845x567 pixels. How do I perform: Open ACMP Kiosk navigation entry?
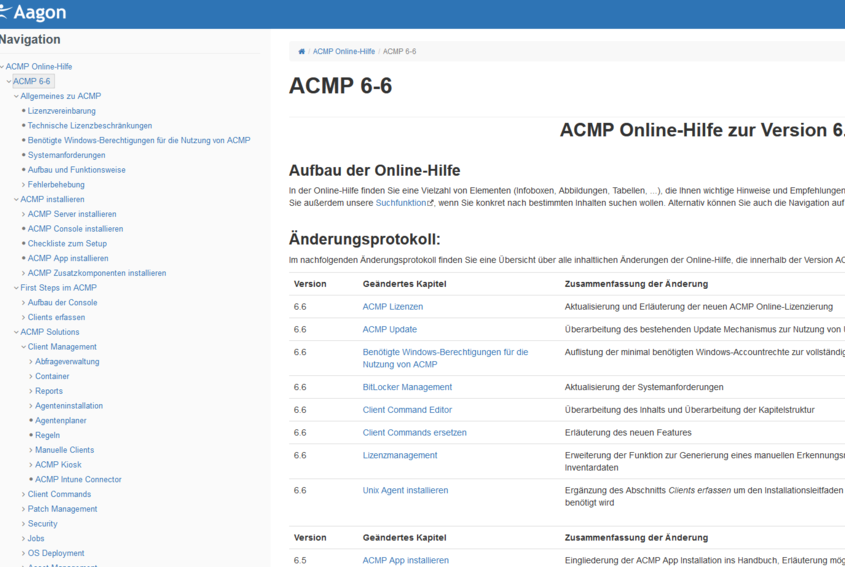coord(58,465)
